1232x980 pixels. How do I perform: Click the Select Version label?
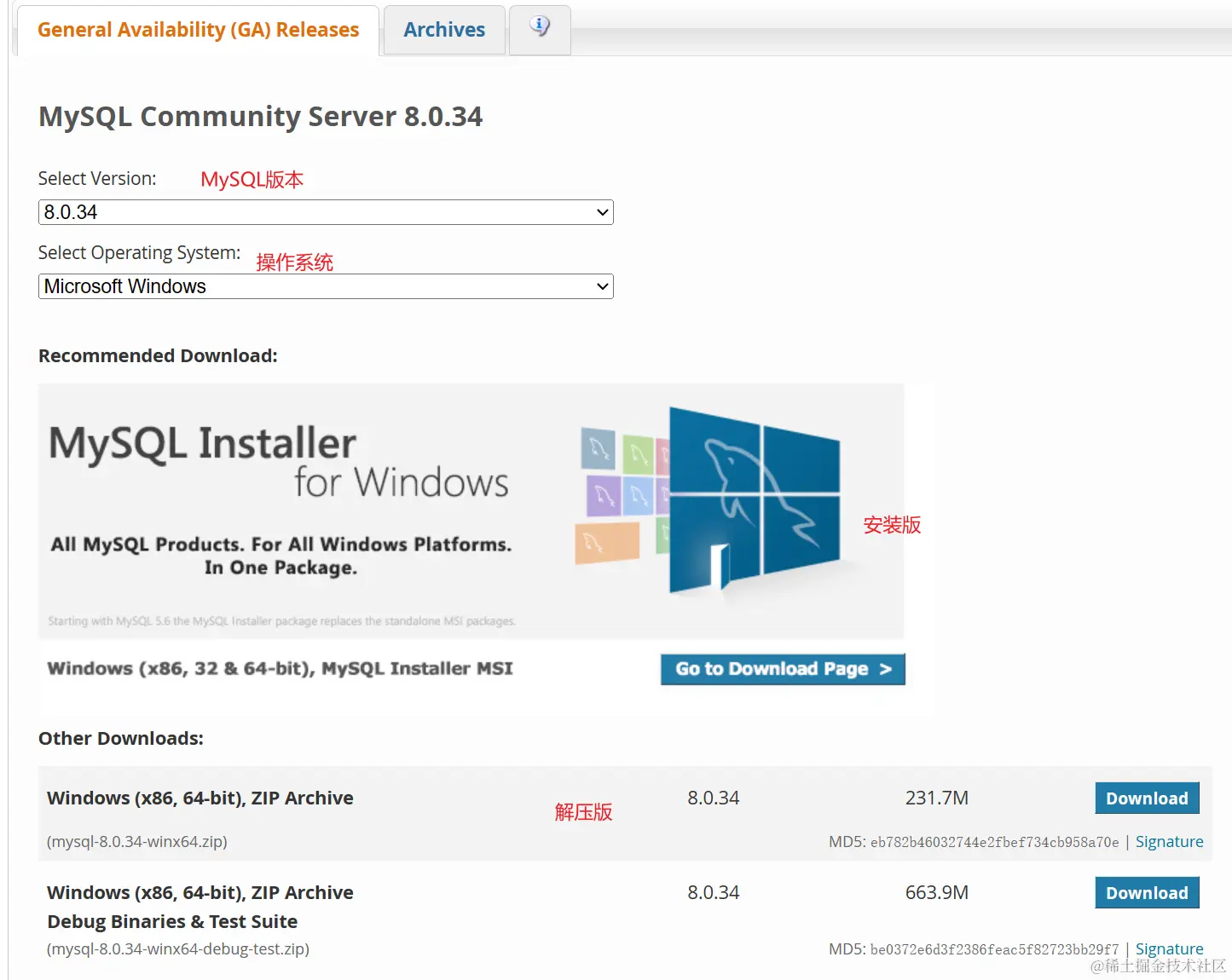point(97,179)
